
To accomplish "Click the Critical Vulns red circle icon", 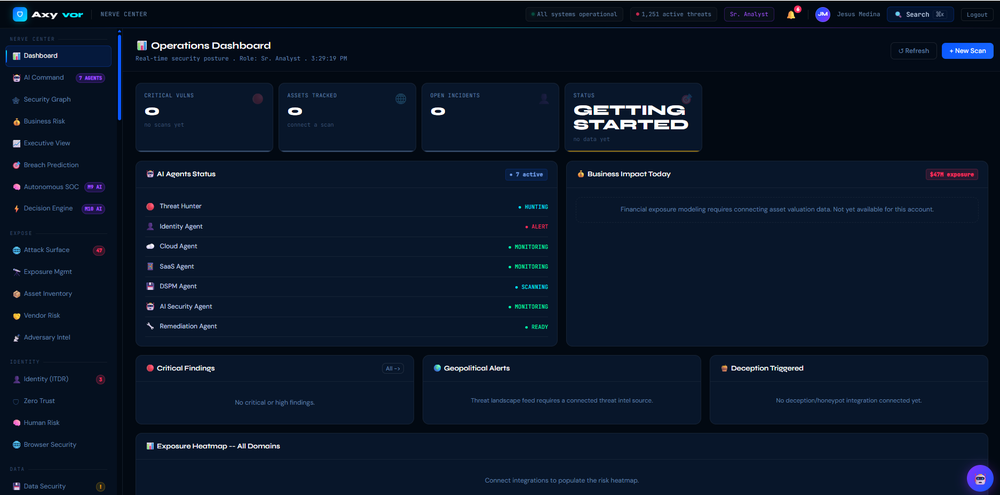I will [x=258, y=99].
